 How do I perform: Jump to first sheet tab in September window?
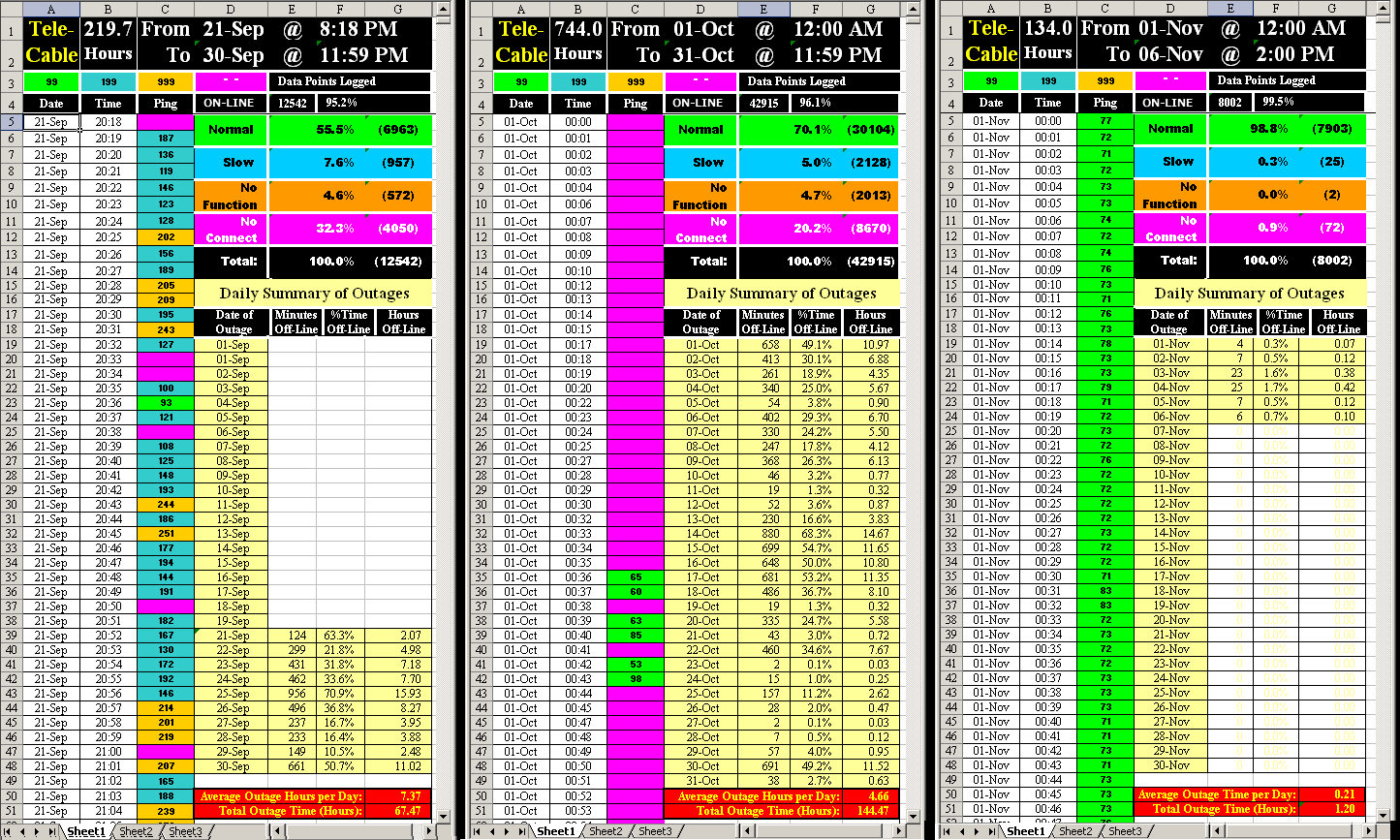[7, 831]
